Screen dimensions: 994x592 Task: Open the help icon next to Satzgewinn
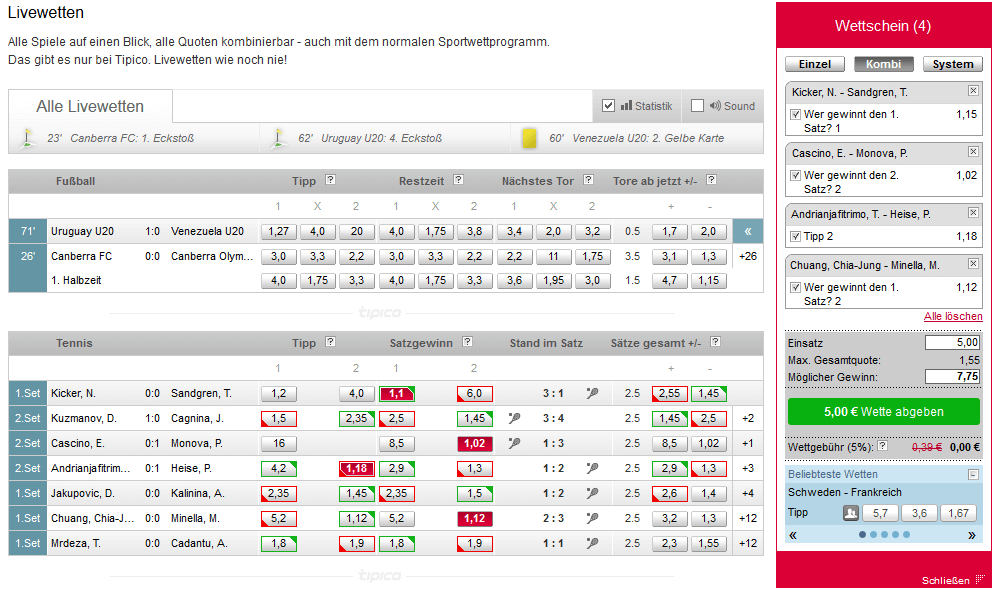pos(467,342)
